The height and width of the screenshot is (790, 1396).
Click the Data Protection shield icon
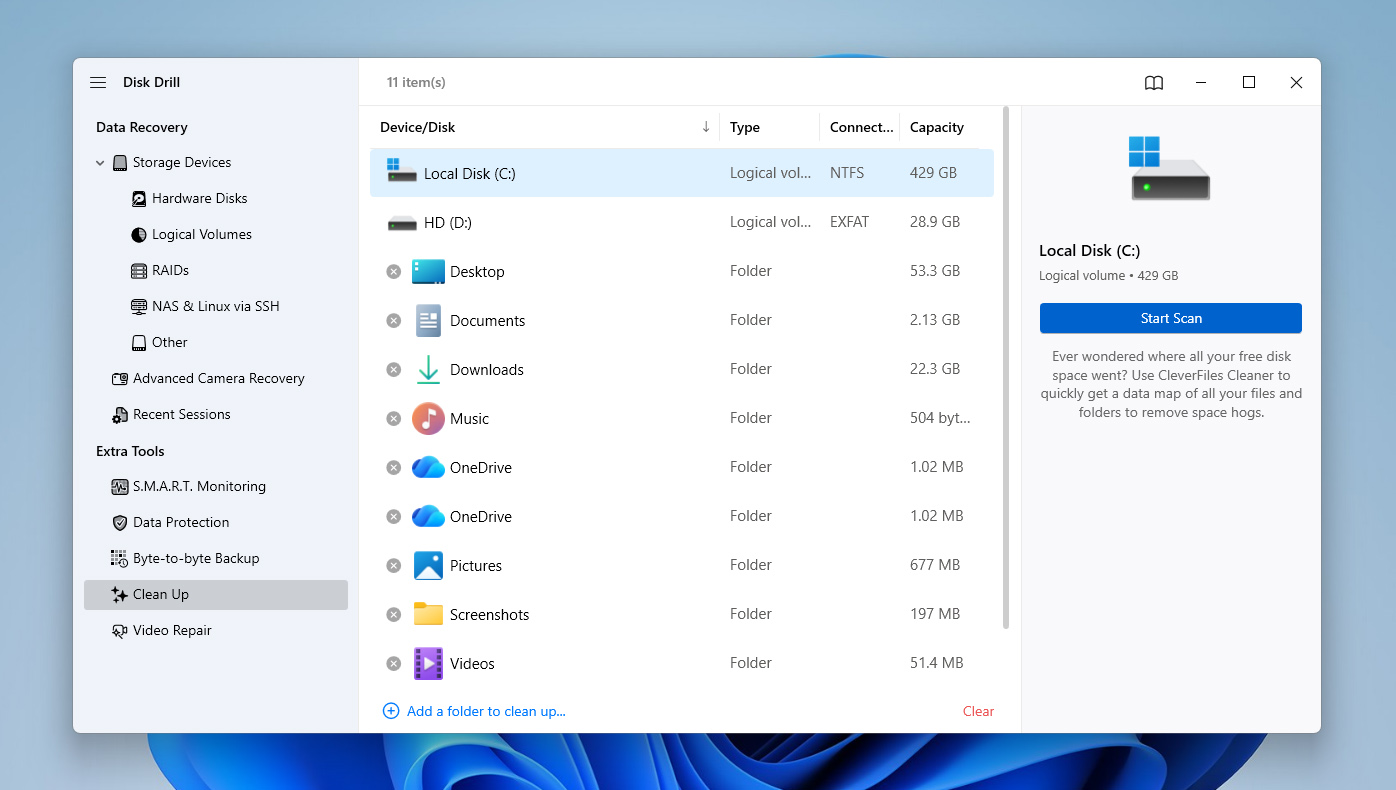(120, 523)
